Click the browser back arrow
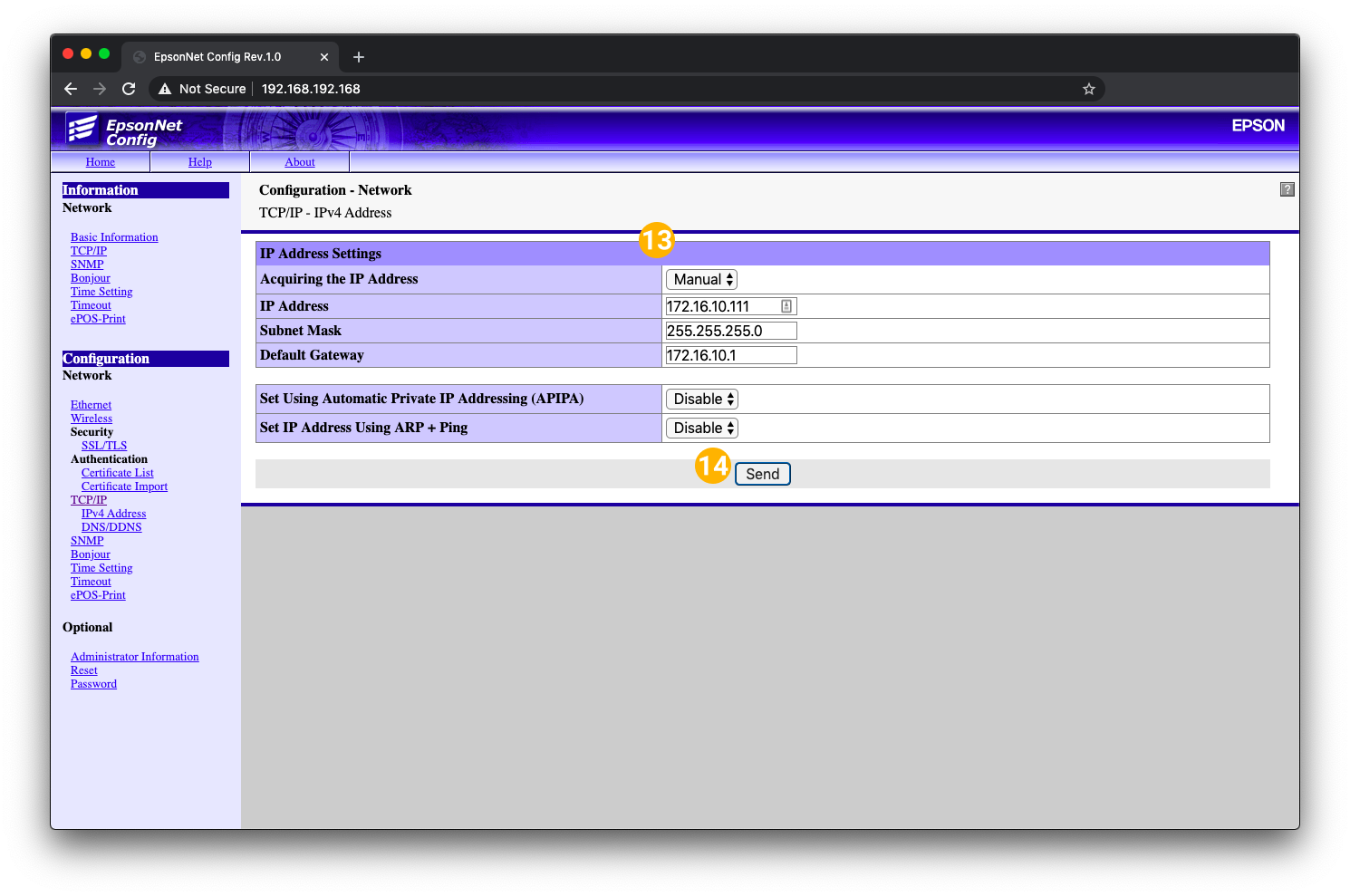The image size is (1350, 896). pyautogui.click(x=71, y=89)
